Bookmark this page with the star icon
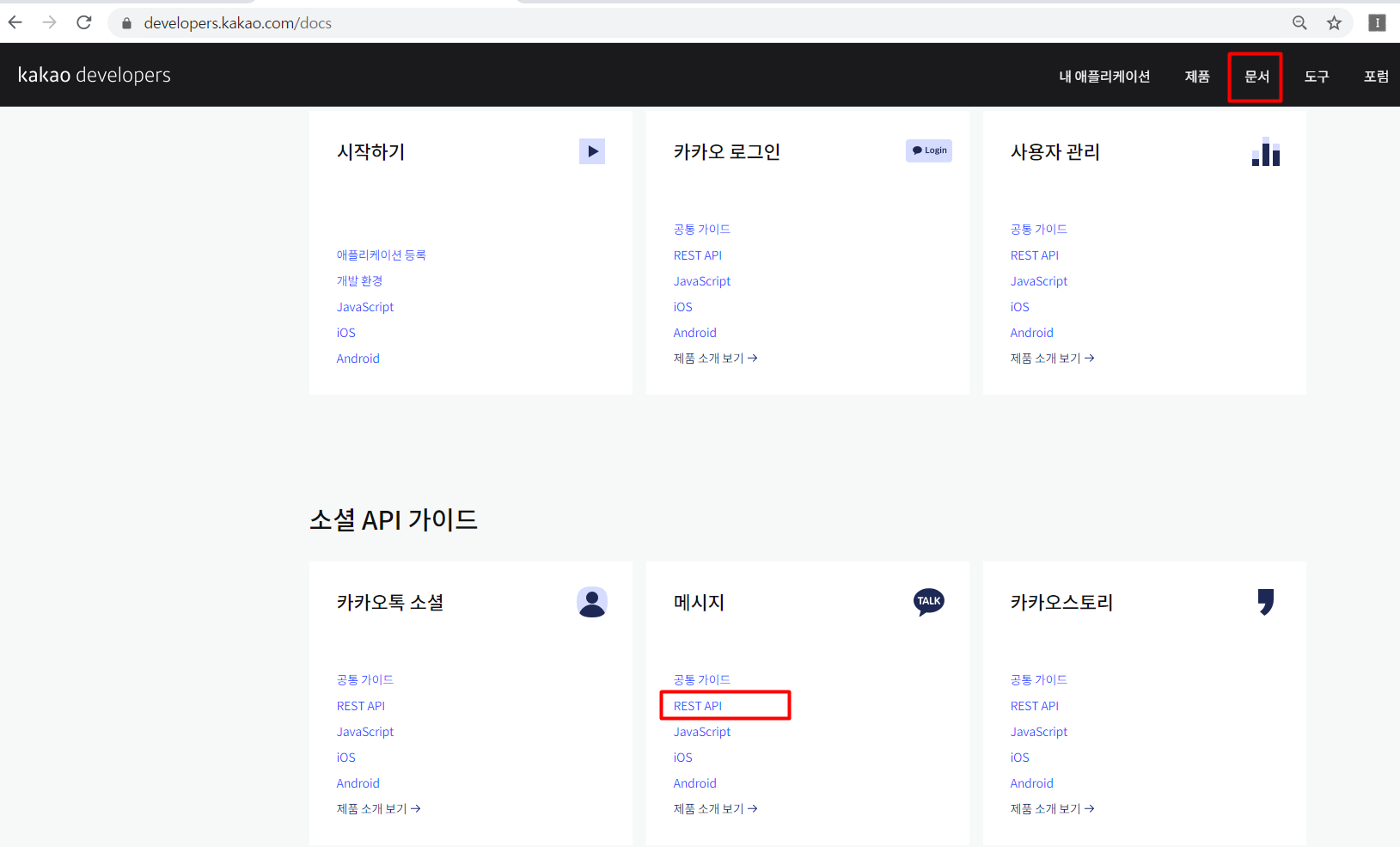 1334,23
